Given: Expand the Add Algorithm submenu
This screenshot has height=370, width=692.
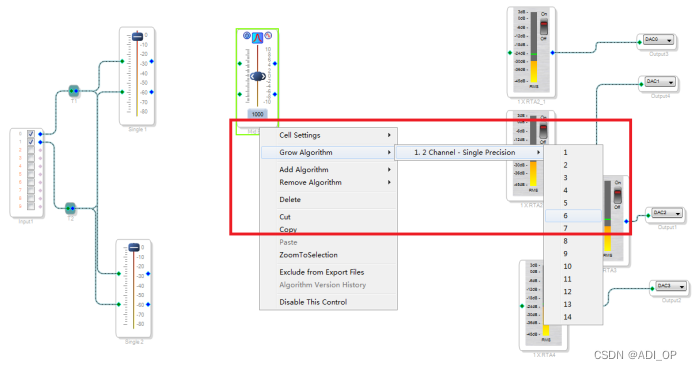Looking at the screenshot, I should [x=328, y=170].
